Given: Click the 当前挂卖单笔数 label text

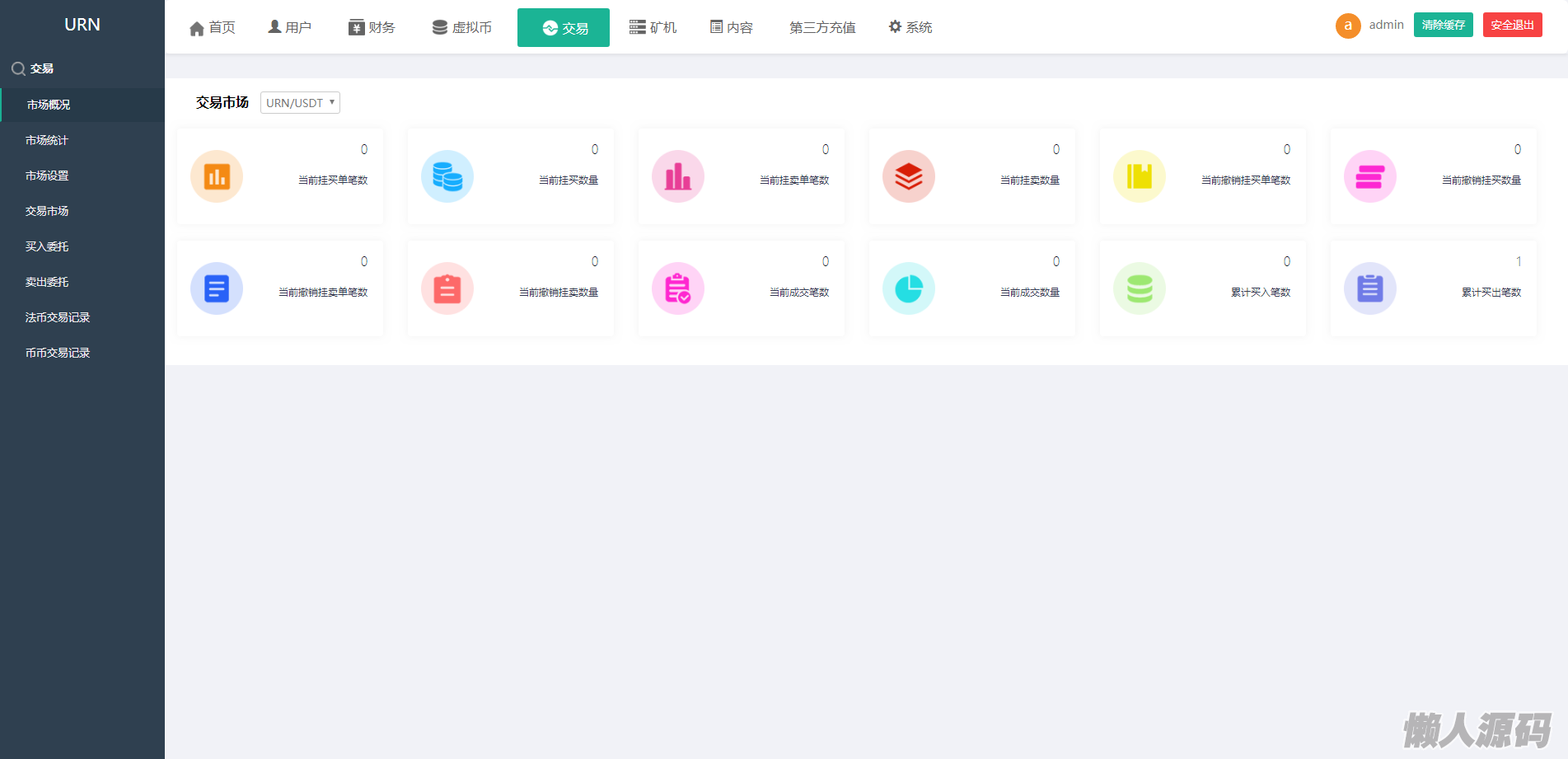Looking at the screenshot, I should tap(794, 180).
